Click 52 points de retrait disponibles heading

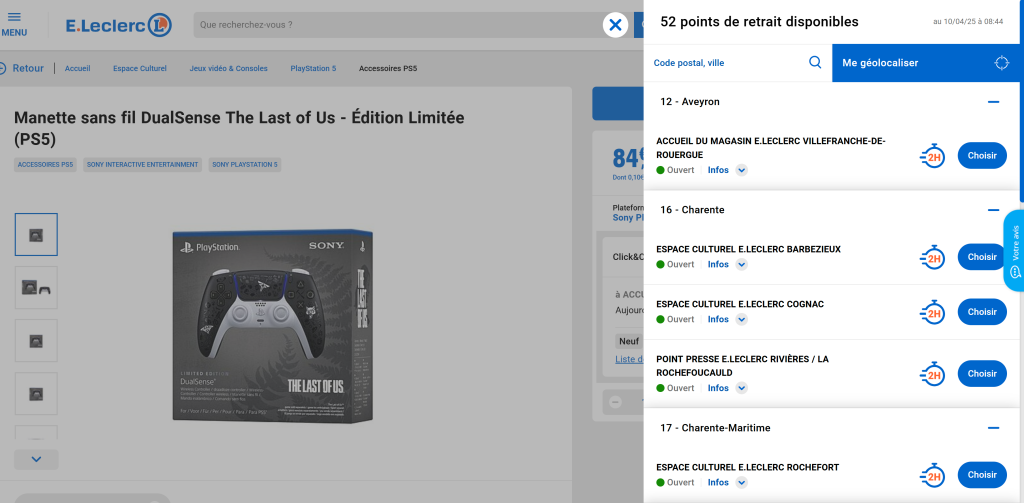point(759,22)
